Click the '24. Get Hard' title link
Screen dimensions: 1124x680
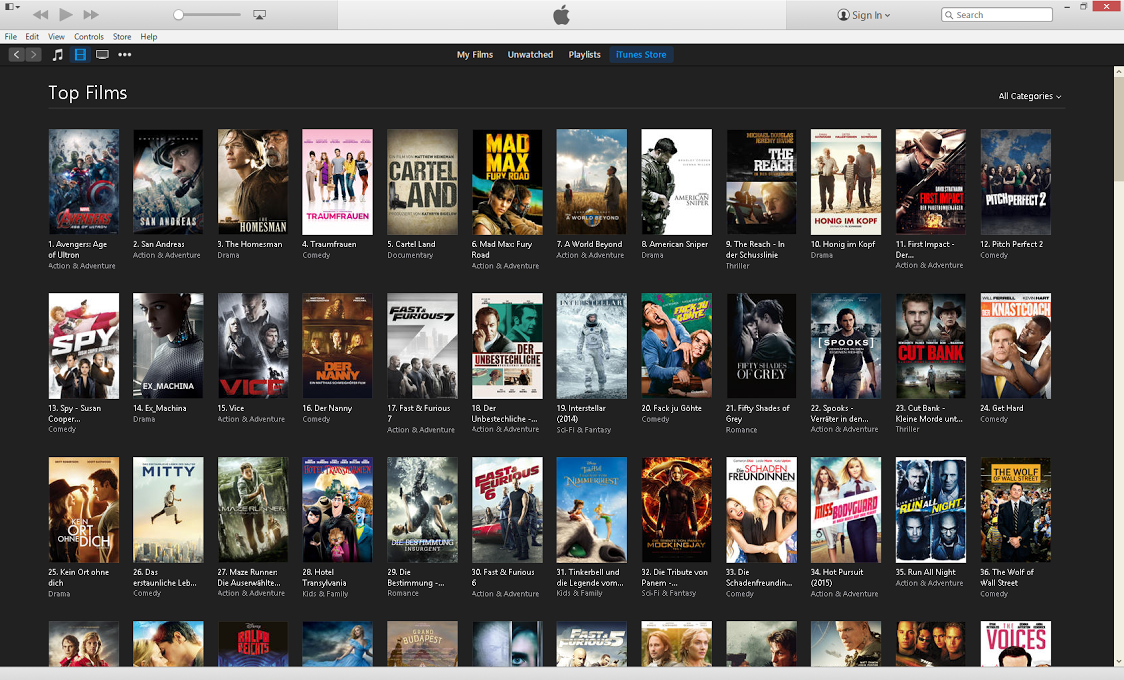tap(1001, 408)
